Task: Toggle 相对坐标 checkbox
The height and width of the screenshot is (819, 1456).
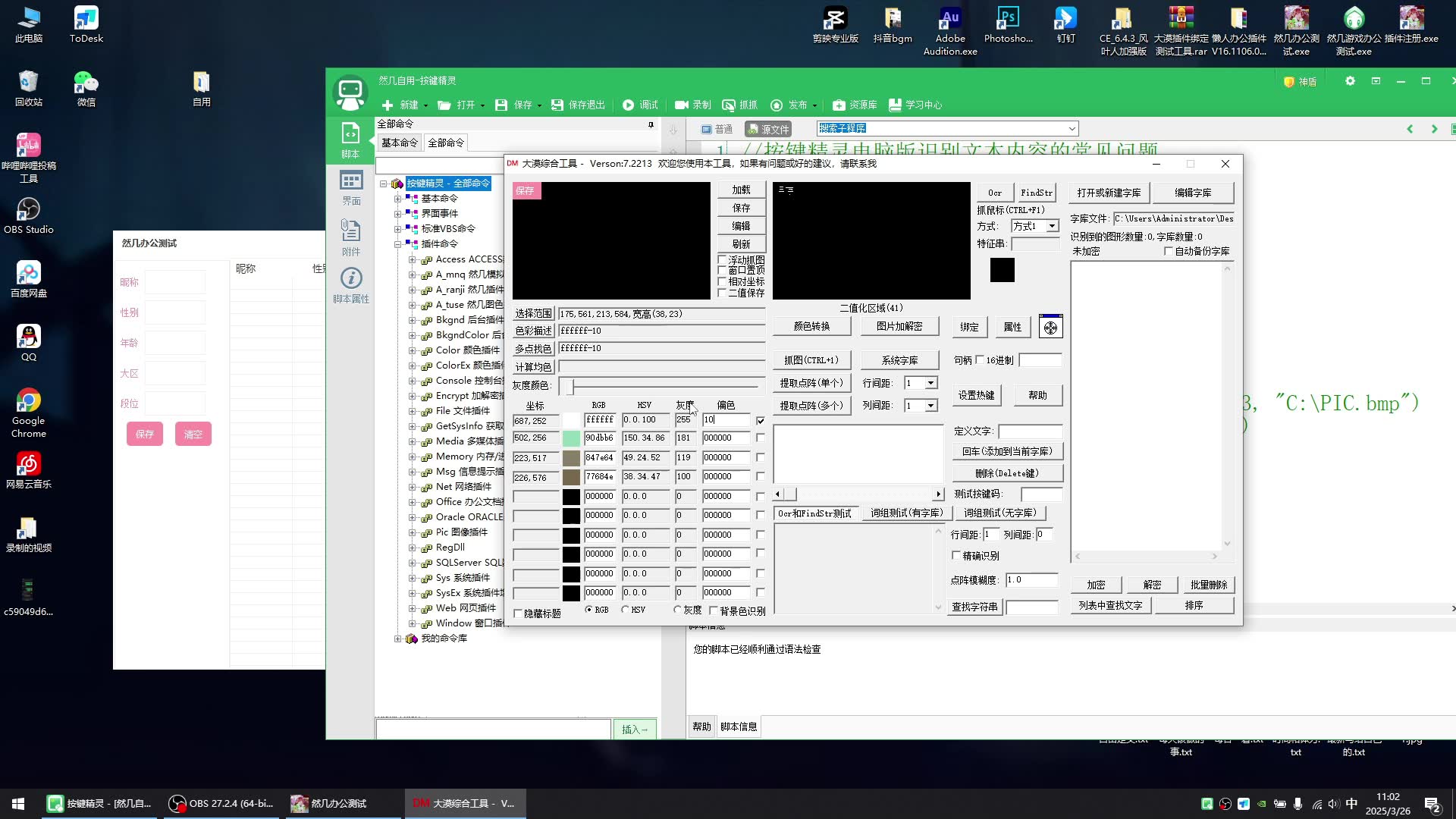Action: (723, 281)
